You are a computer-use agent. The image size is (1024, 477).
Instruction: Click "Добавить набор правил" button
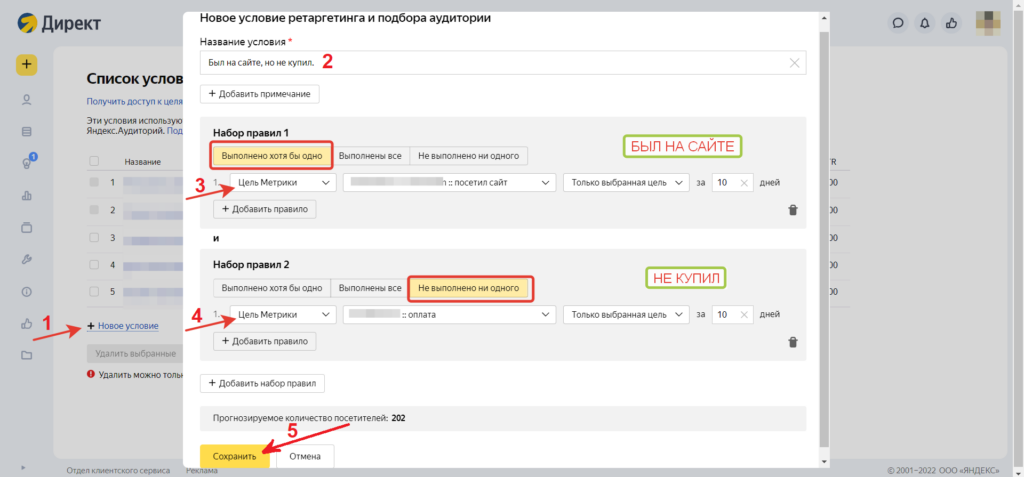click(x=262, y=383)
